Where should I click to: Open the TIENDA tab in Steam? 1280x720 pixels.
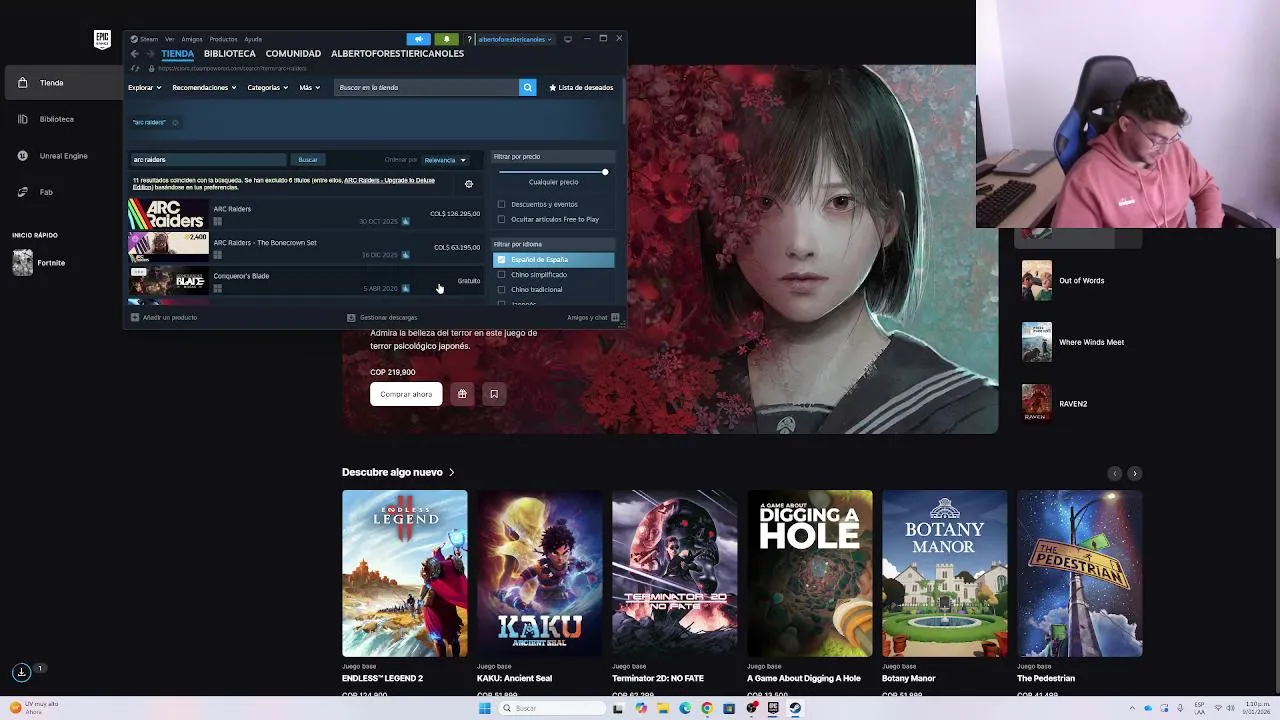point(178,53)
